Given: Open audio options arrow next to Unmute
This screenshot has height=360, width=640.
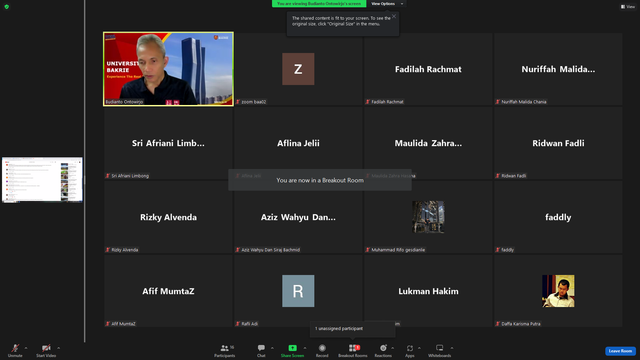Looking at the screenshot, I should (x=26, y=348).
